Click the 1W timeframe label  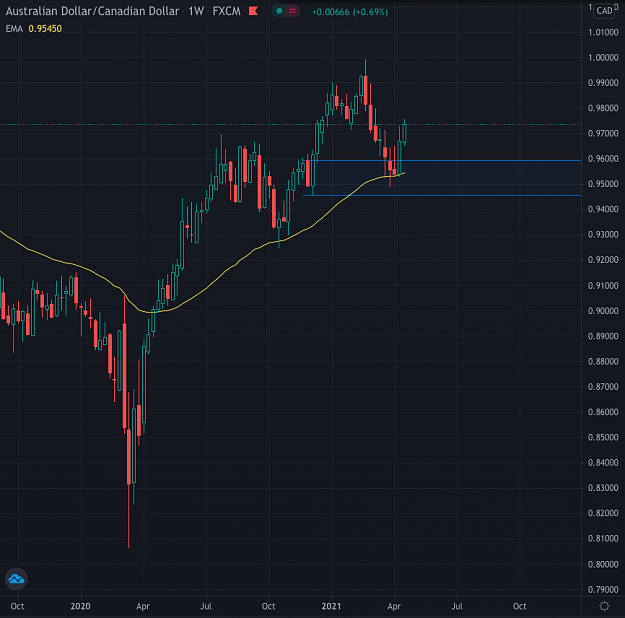click(196, 11)
